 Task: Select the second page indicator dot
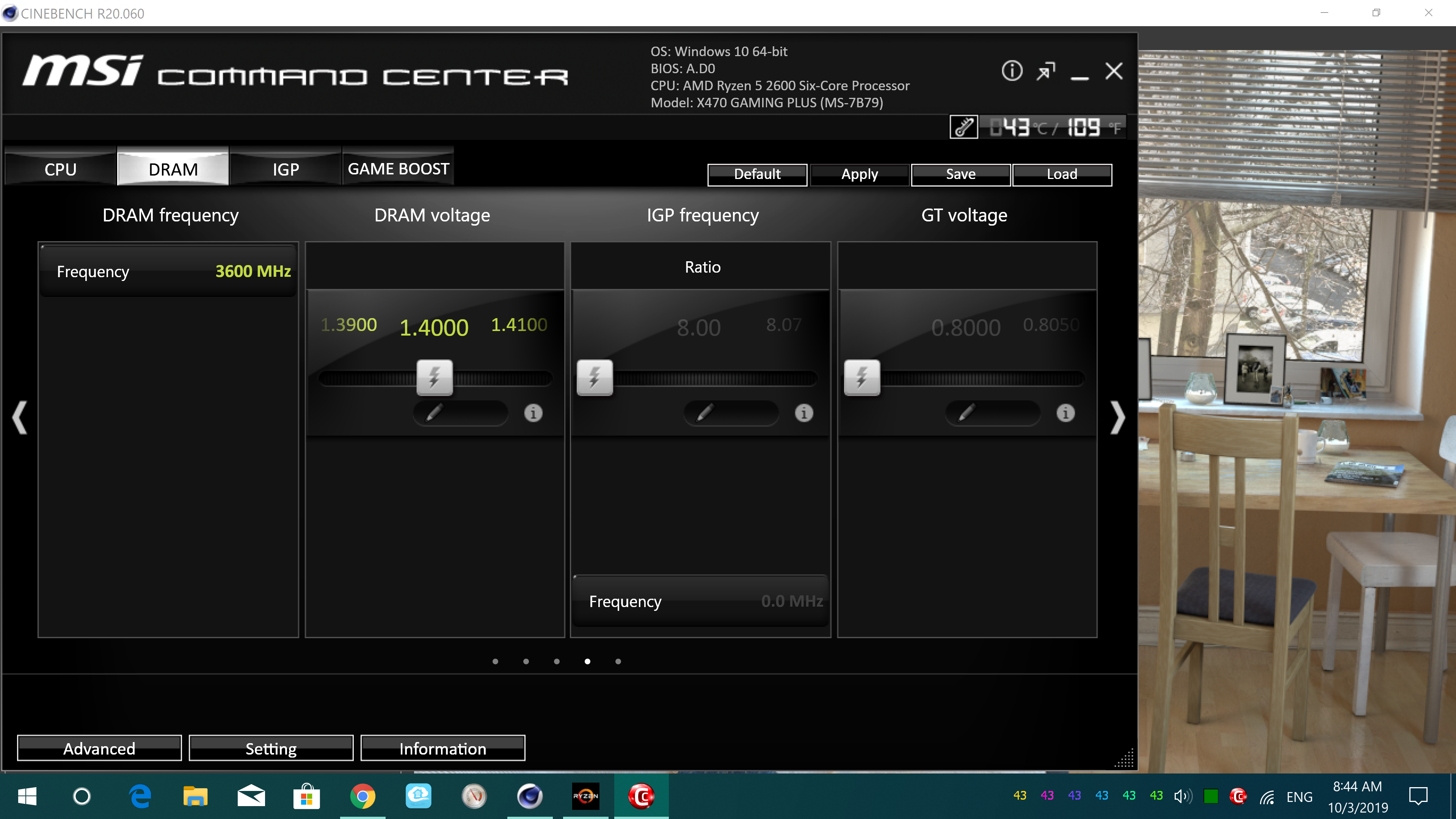[526, 661]
